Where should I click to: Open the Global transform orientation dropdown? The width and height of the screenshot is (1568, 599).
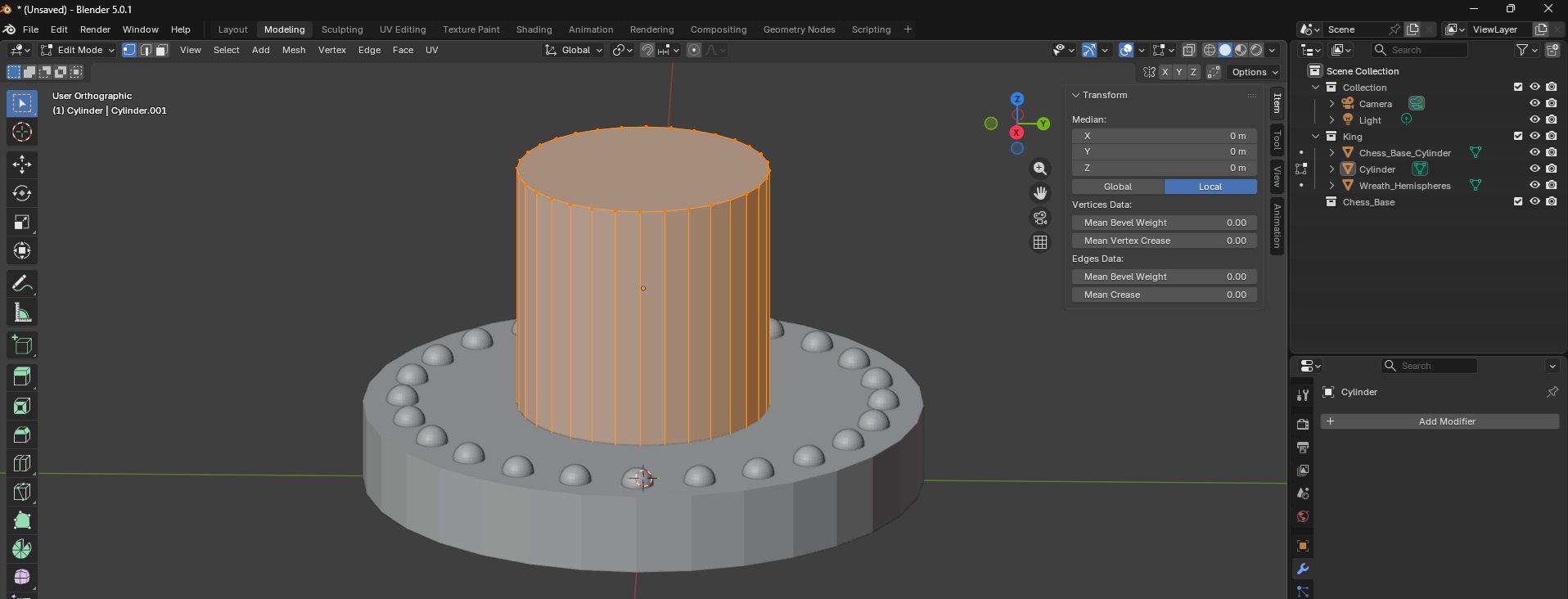[x=574, y=50]
